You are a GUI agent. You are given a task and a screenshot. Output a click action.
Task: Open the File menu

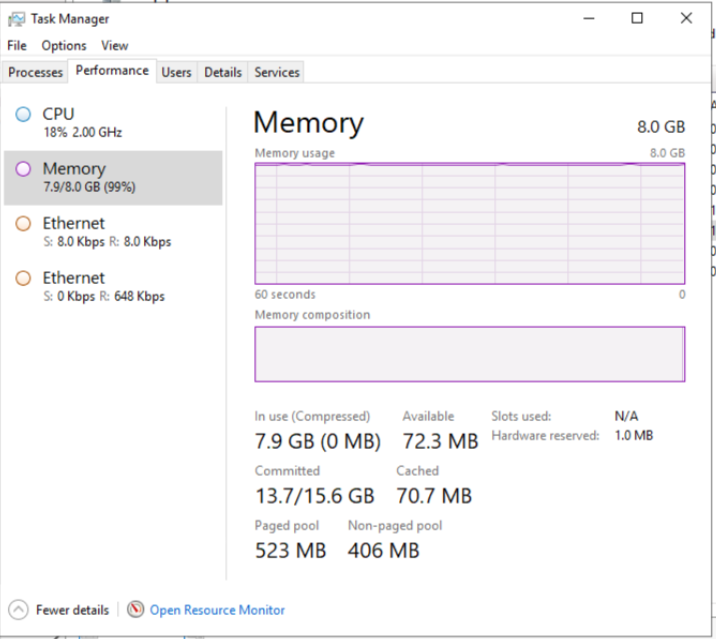(17, 46)
